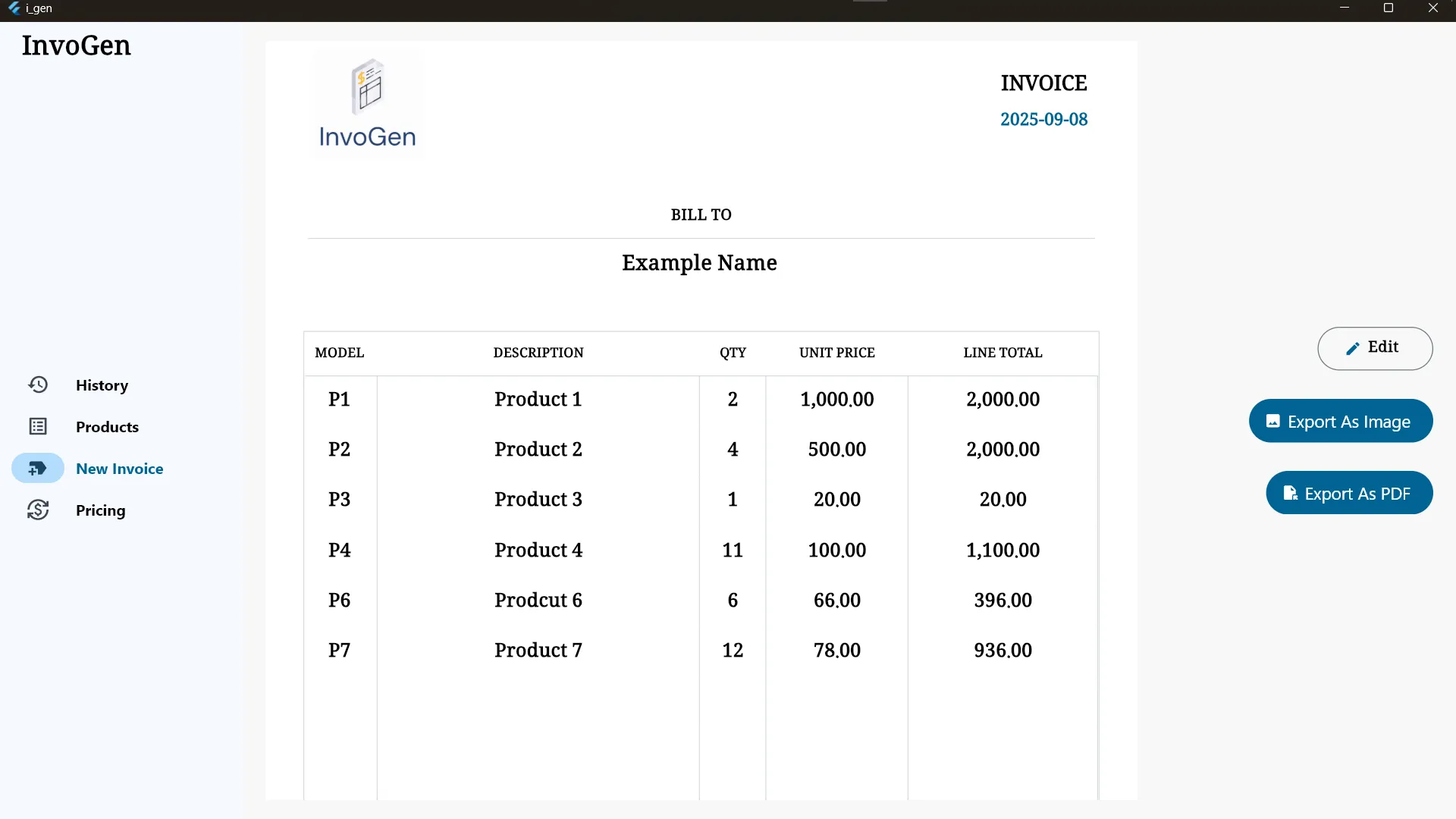Click the pencil icon on Edit
This screenshot has height=819, width=1456.
coord(1352,348)
